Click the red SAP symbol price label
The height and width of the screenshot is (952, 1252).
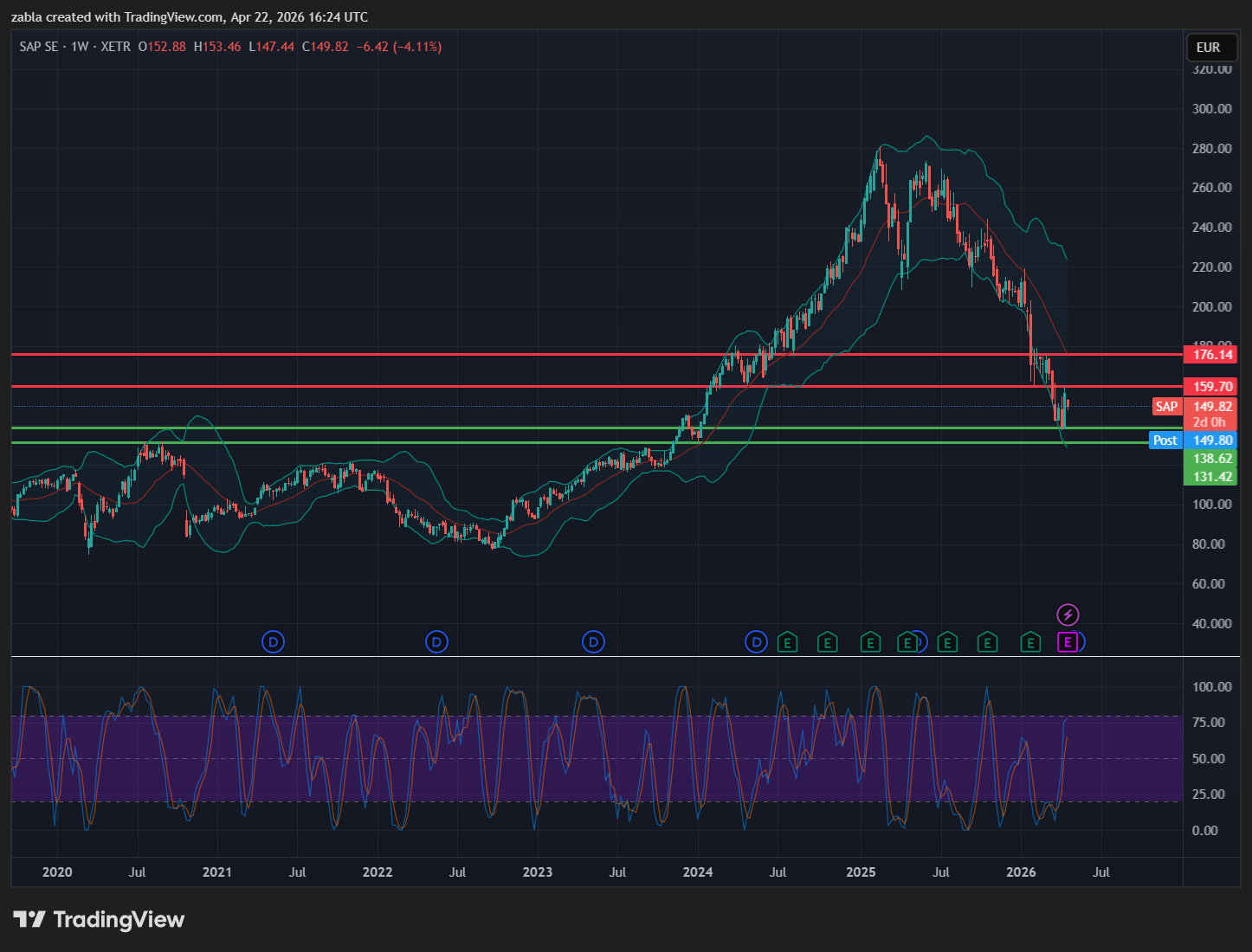pyautogui.click(x=1166, y=407)
